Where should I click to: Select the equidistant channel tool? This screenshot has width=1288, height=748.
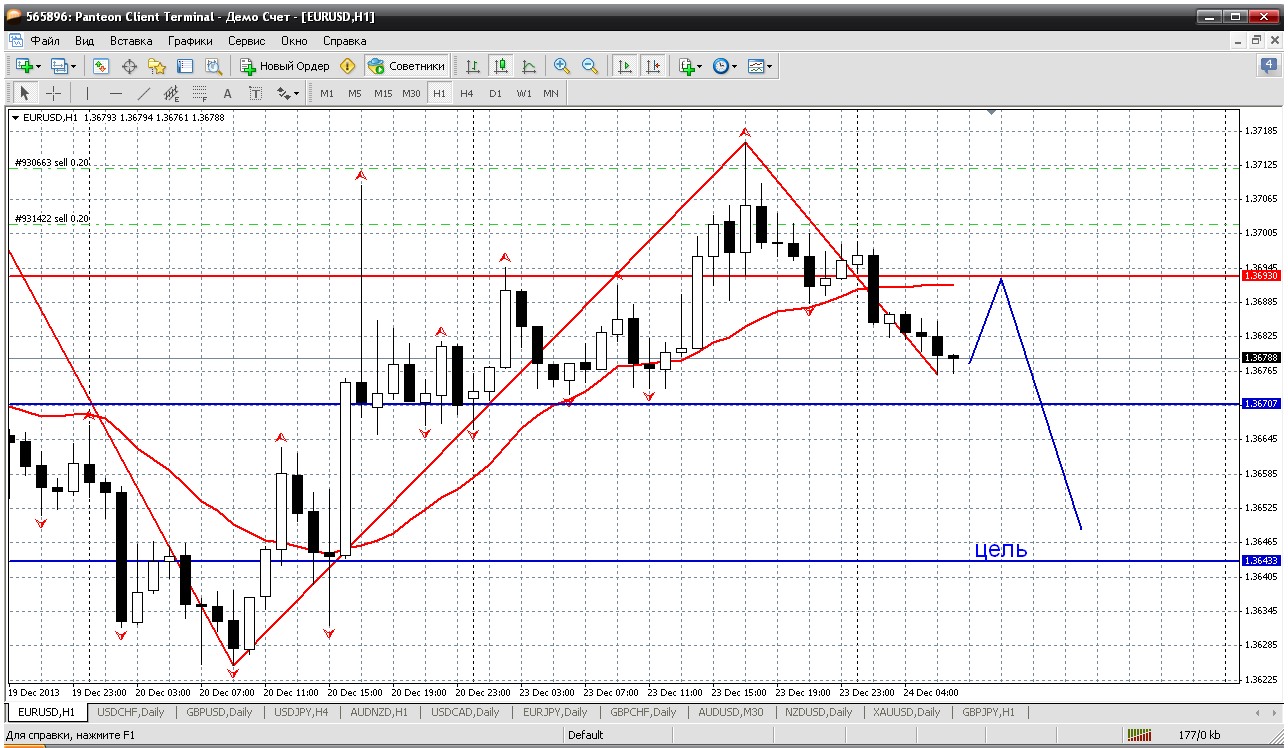click(x=171, y=93)
